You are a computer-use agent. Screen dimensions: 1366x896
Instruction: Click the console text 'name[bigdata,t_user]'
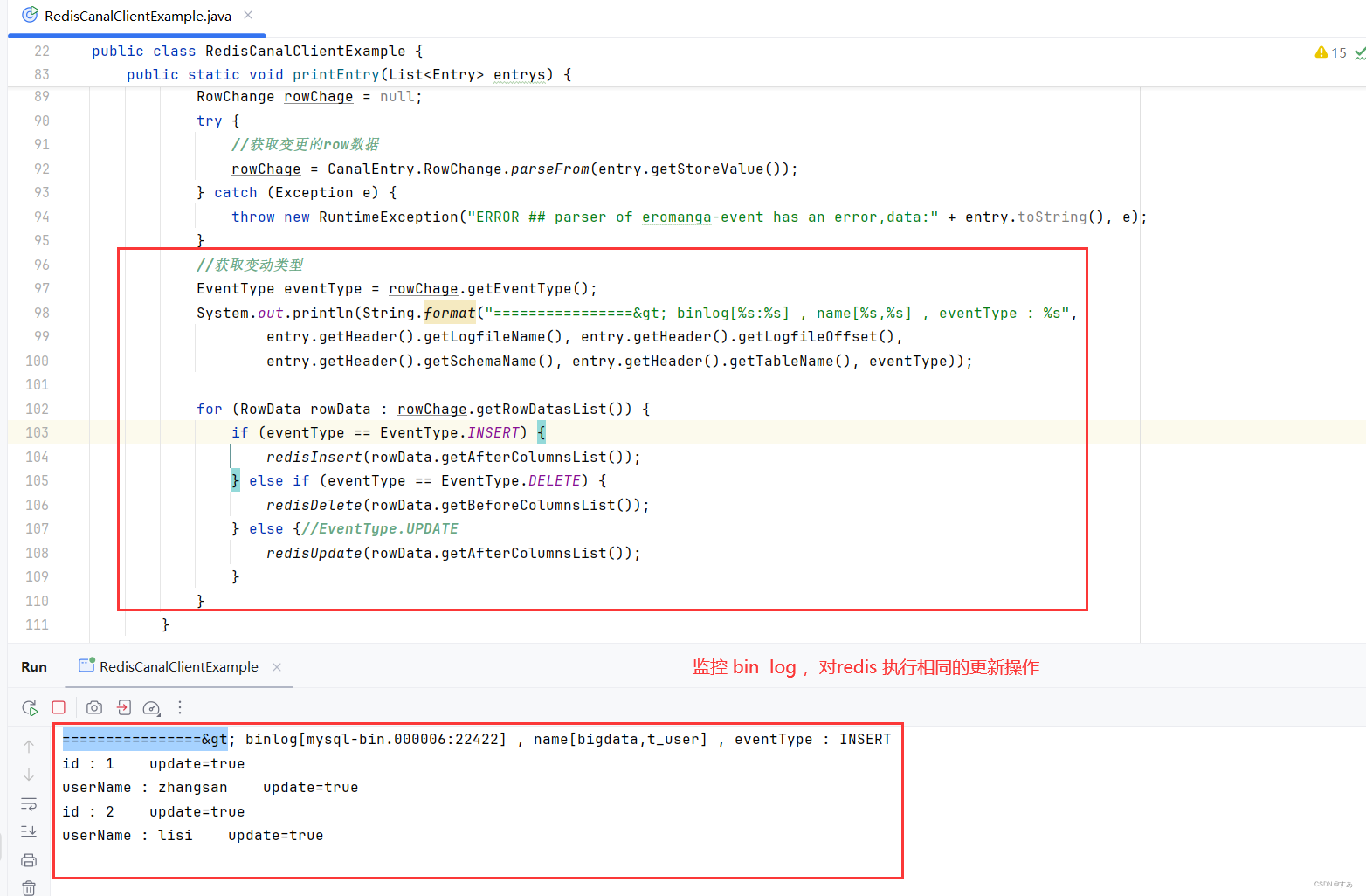(x=620, y=739)
